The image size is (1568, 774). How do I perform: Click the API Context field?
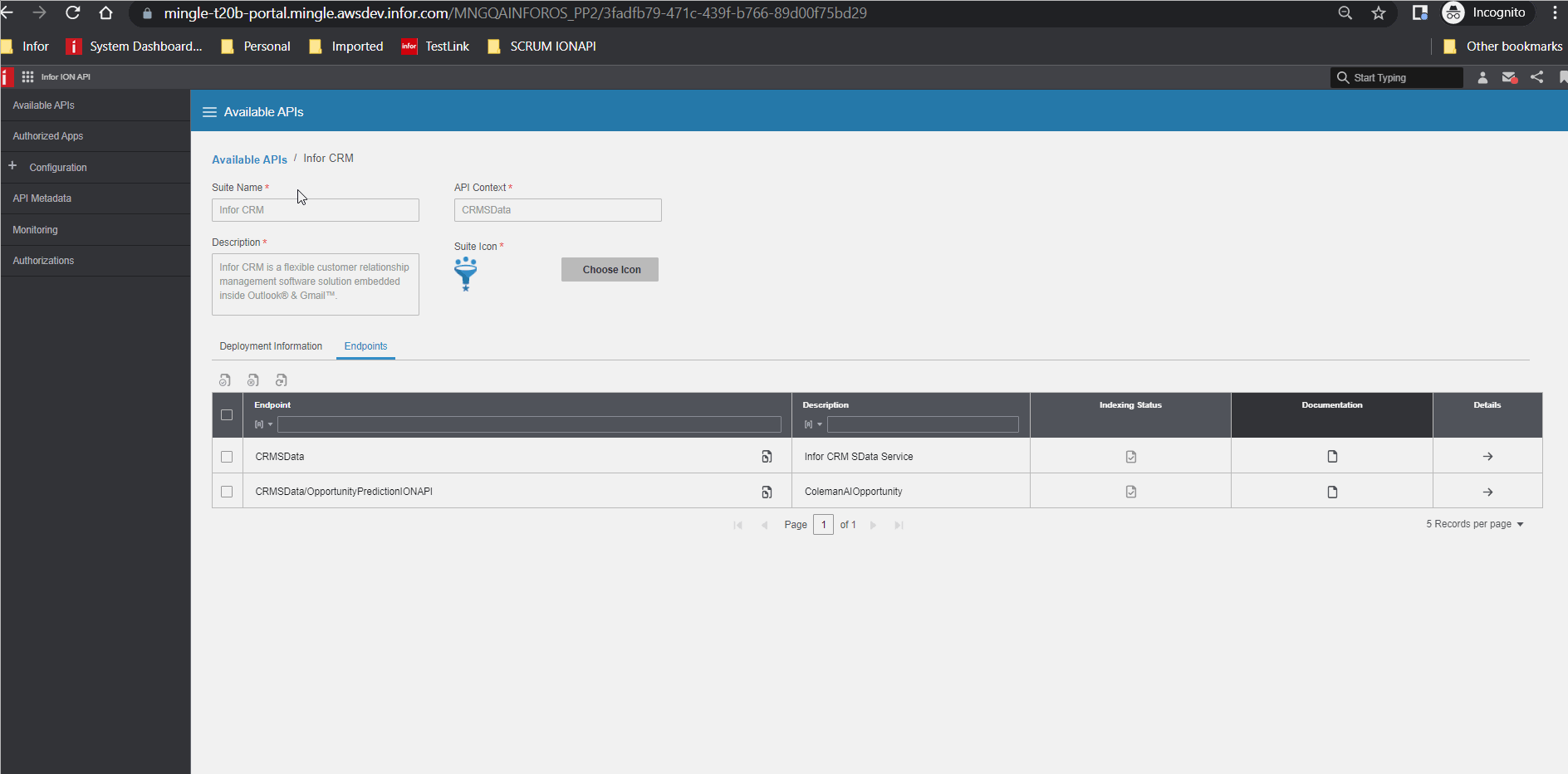[558, 210]
